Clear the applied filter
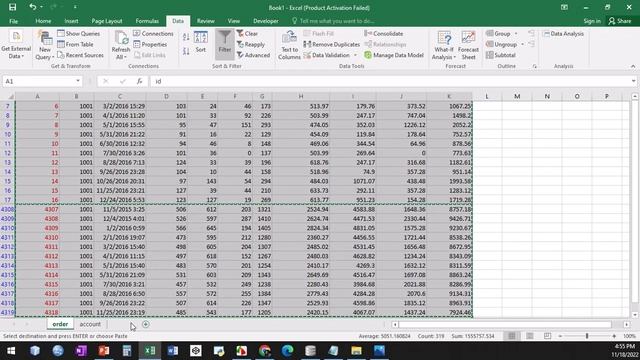This screenshot has width=640, height=360. 247,33
